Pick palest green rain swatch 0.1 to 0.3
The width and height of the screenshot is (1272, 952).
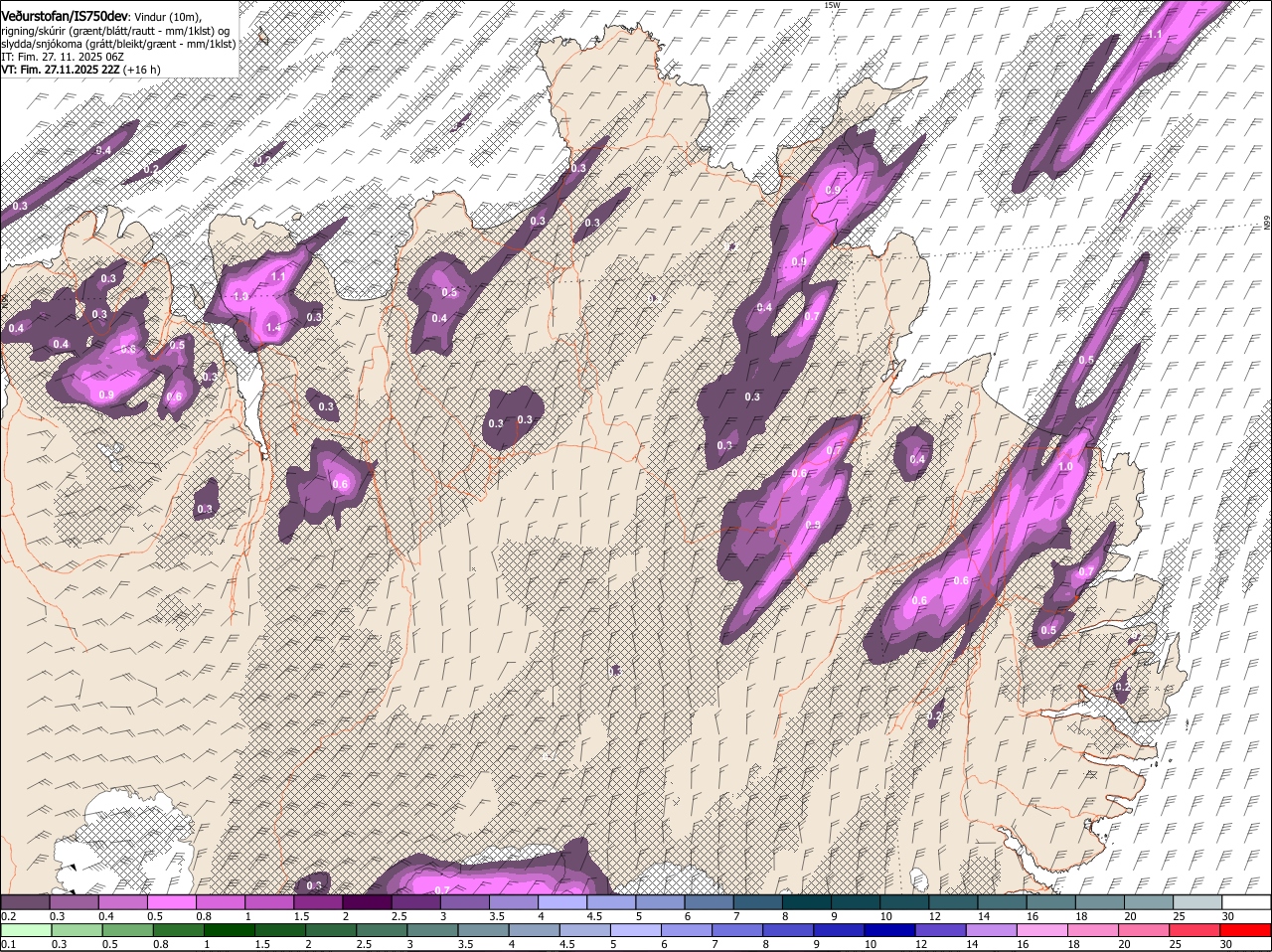pos(25,929)
